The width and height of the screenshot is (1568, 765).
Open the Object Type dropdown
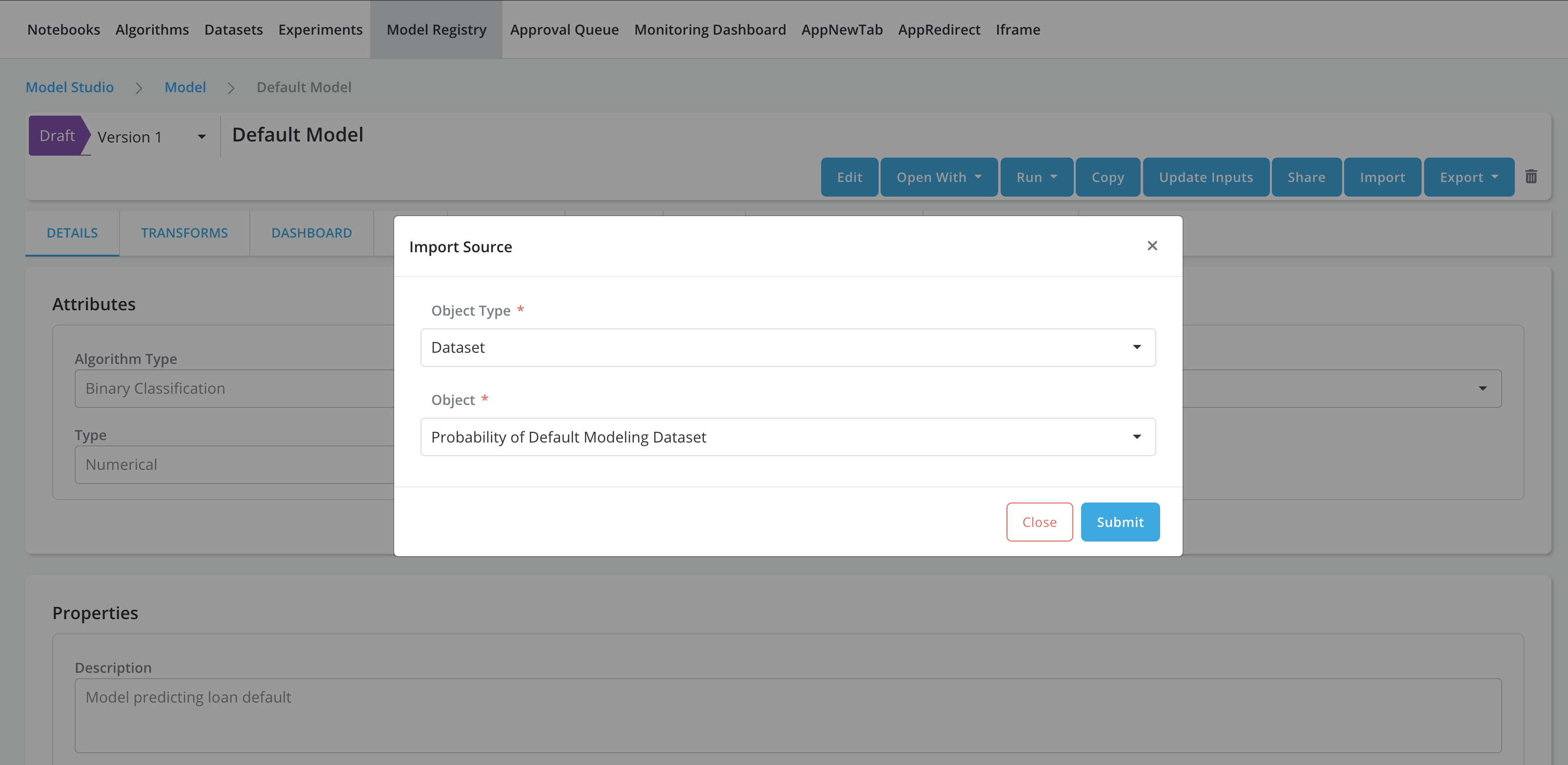point(787,347)
